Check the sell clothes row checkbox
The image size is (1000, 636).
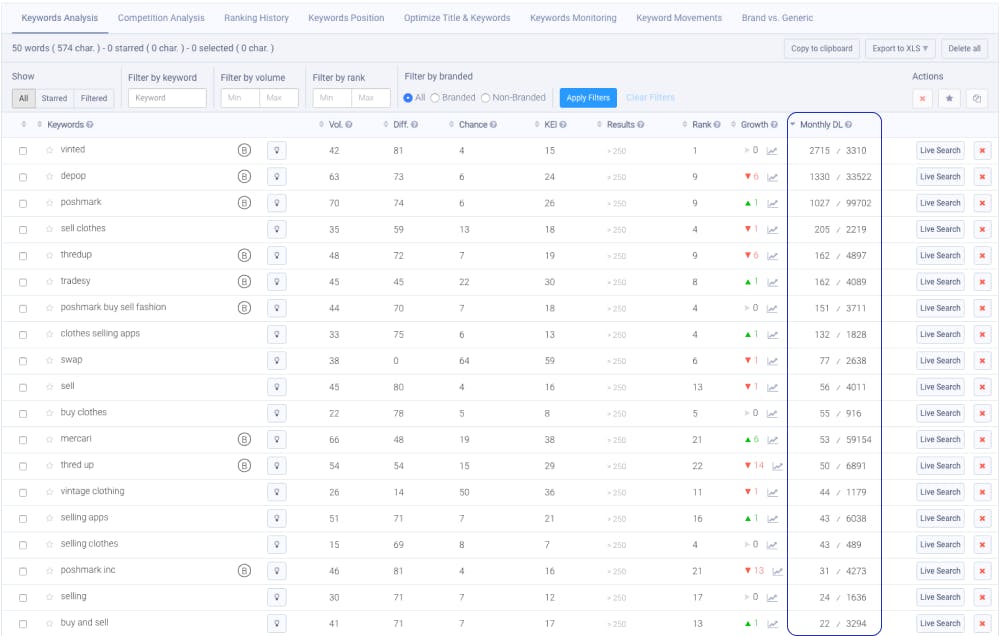tap(23, 230)
